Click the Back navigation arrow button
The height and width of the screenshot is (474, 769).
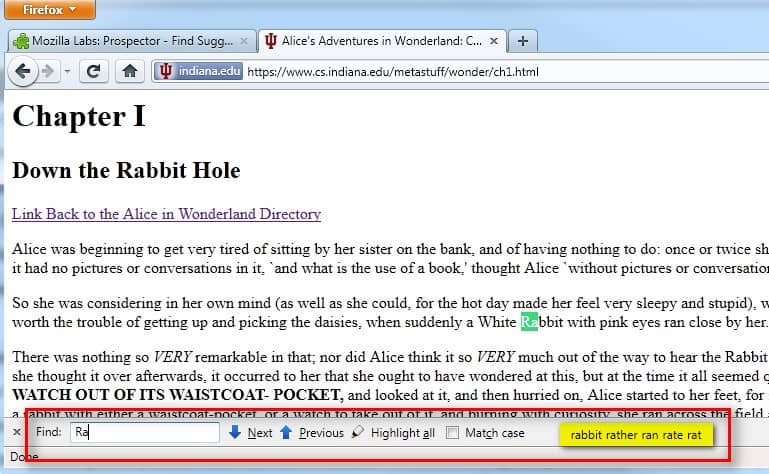[23, 71]
